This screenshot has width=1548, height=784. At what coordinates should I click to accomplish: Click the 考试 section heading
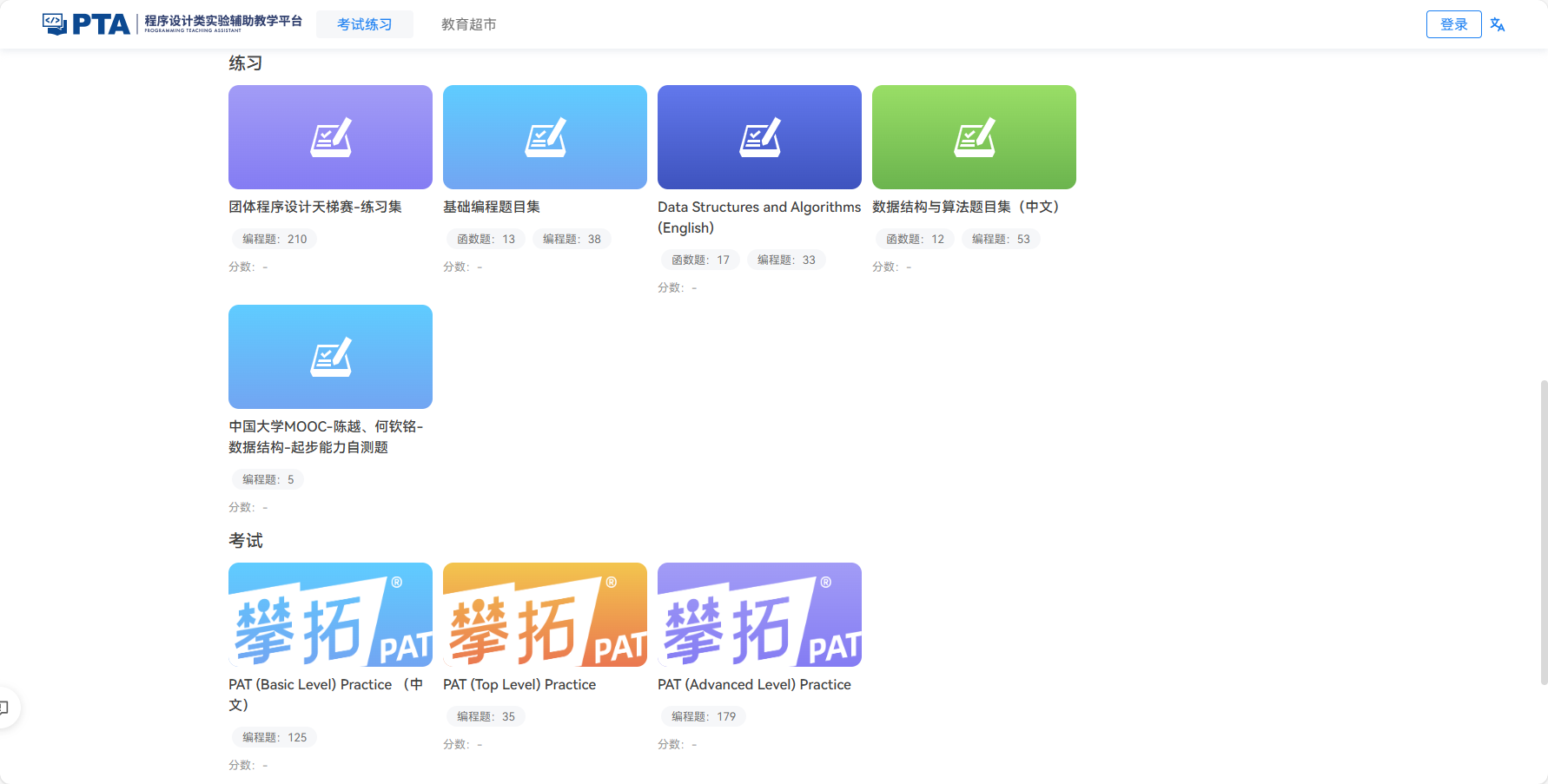[x=246, y=541]
